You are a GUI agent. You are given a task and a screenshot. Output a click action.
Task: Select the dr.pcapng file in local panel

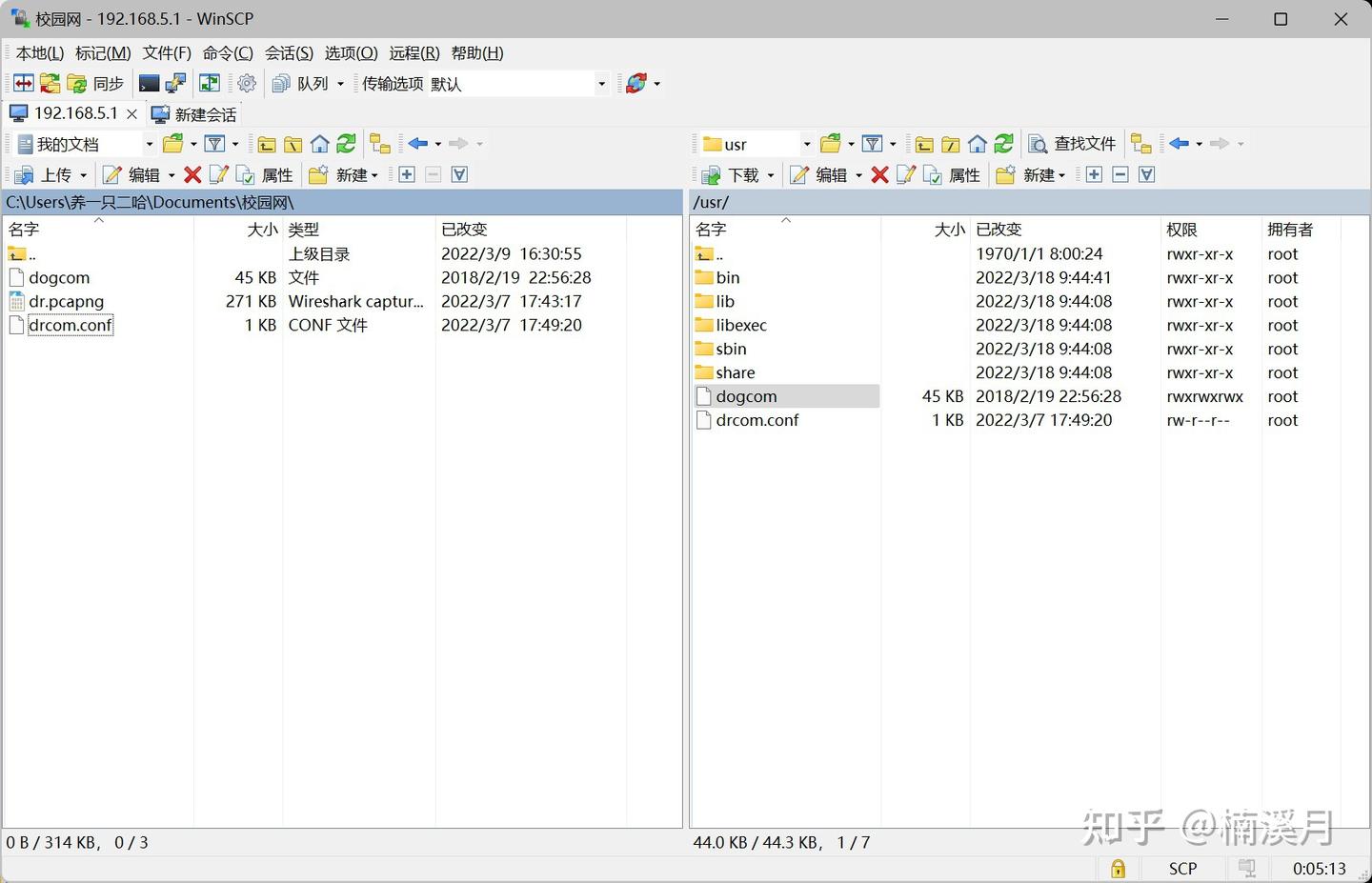coord(67,301)
